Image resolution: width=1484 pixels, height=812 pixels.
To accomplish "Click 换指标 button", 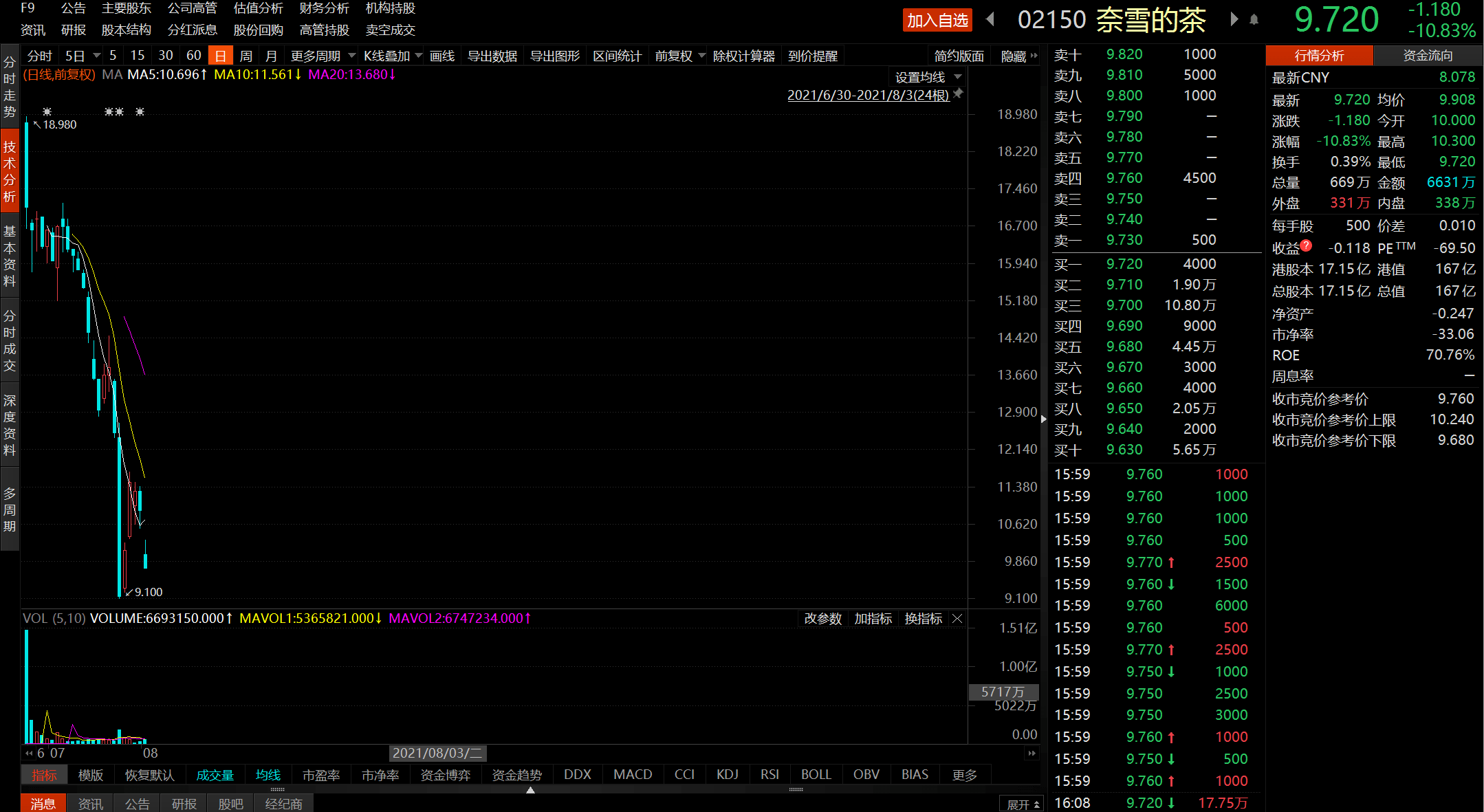I will coord(924,619).
